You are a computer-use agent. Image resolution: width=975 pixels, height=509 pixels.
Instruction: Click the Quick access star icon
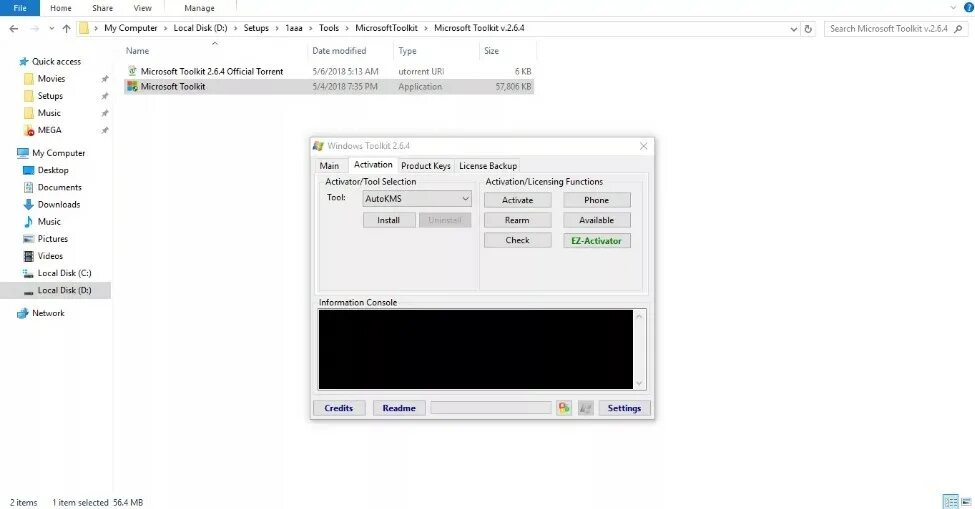(24, 62)
